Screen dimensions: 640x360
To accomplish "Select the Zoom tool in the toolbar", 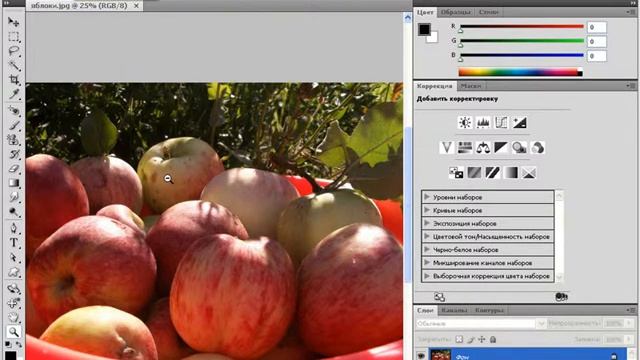I will 13,331.
